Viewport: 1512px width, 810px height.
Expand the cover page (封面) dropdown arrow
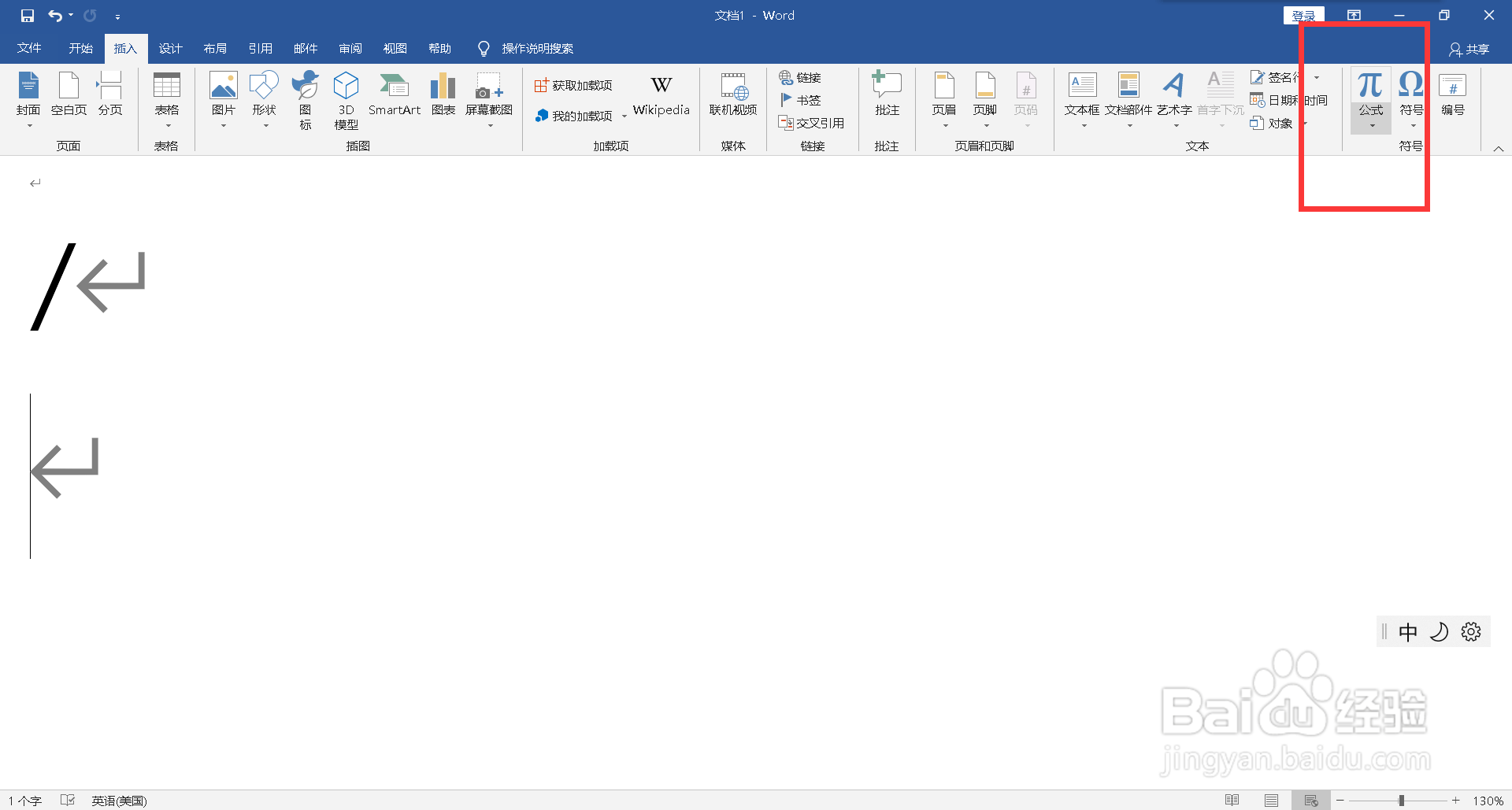(29, 126)
